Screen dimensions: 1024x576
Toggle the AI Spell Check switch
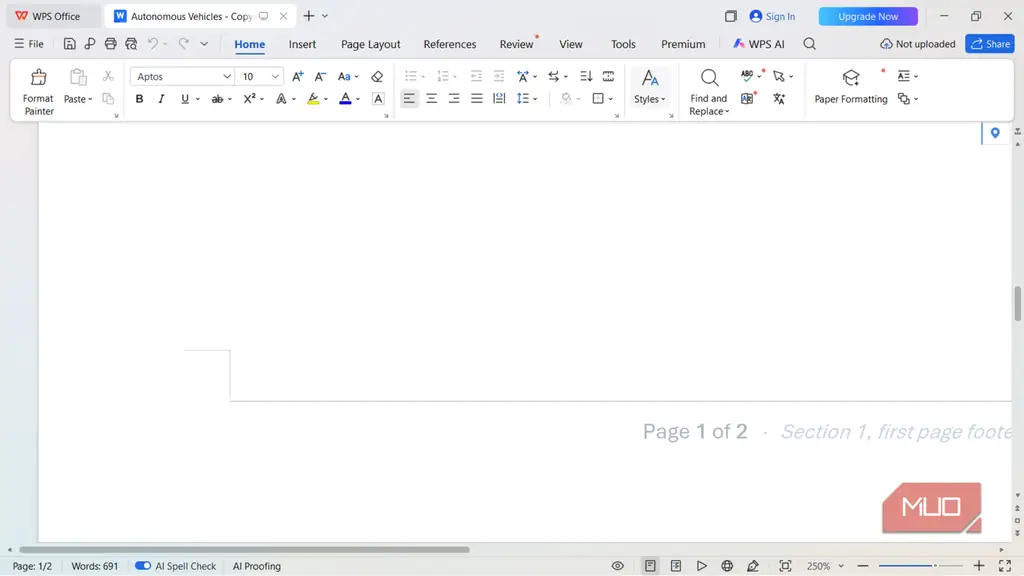[x=142, y=566]
